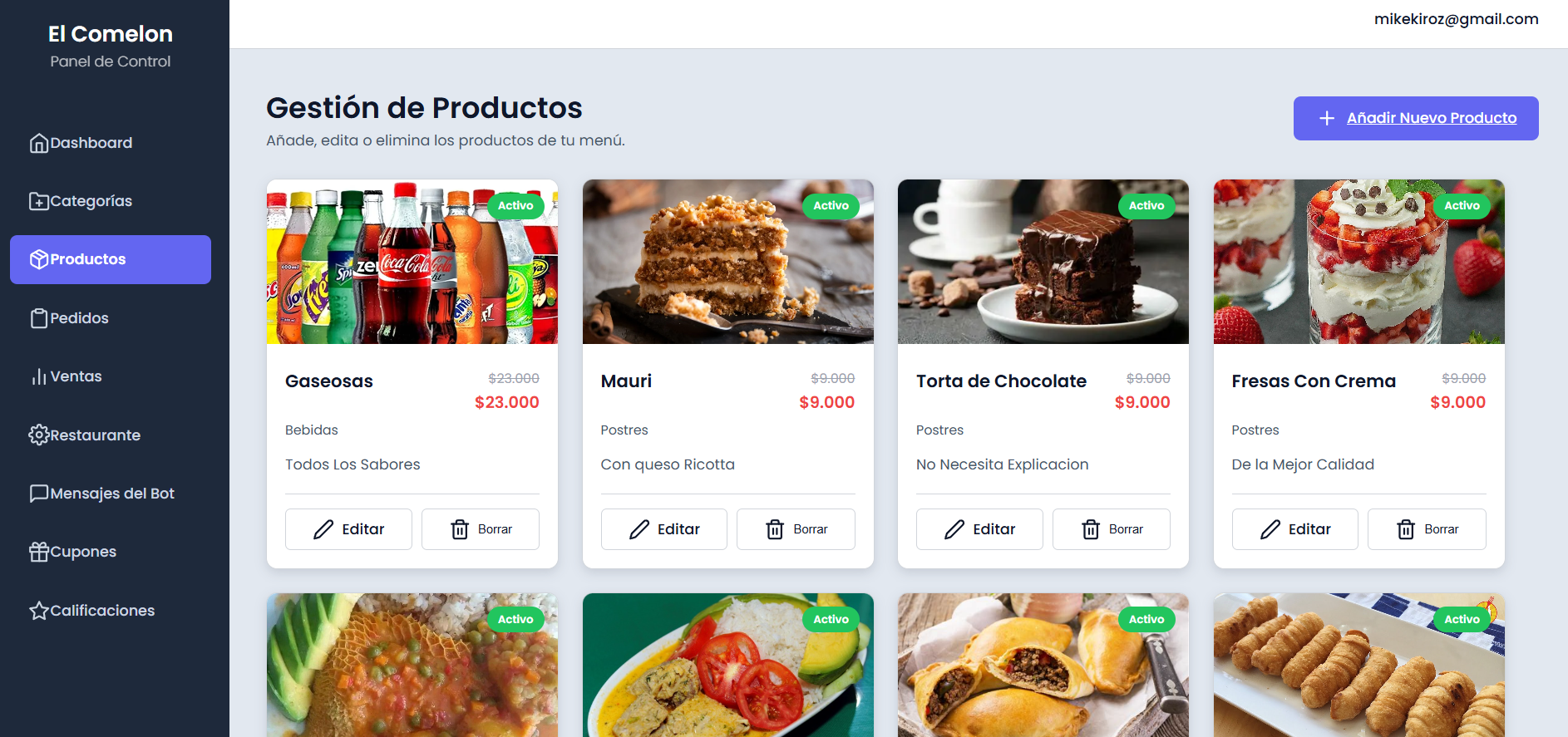The height and width of the screenshot is (737, 1568).
Task: Click Editar on the Gaseosas card
Action: point(348,529)
